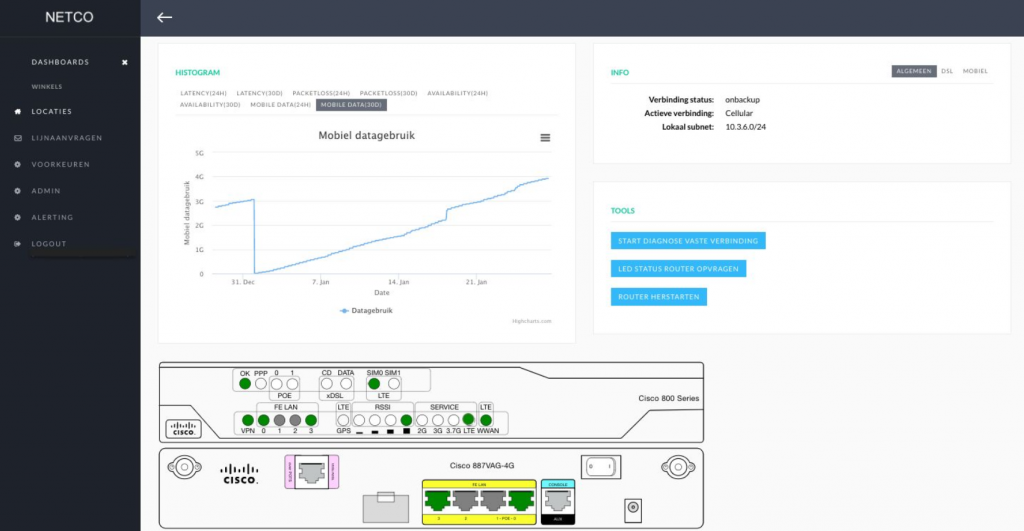Viewport: 1024px width, 531px height.
Task: Click the onbackup connection status value
Action: coord(742,100)
